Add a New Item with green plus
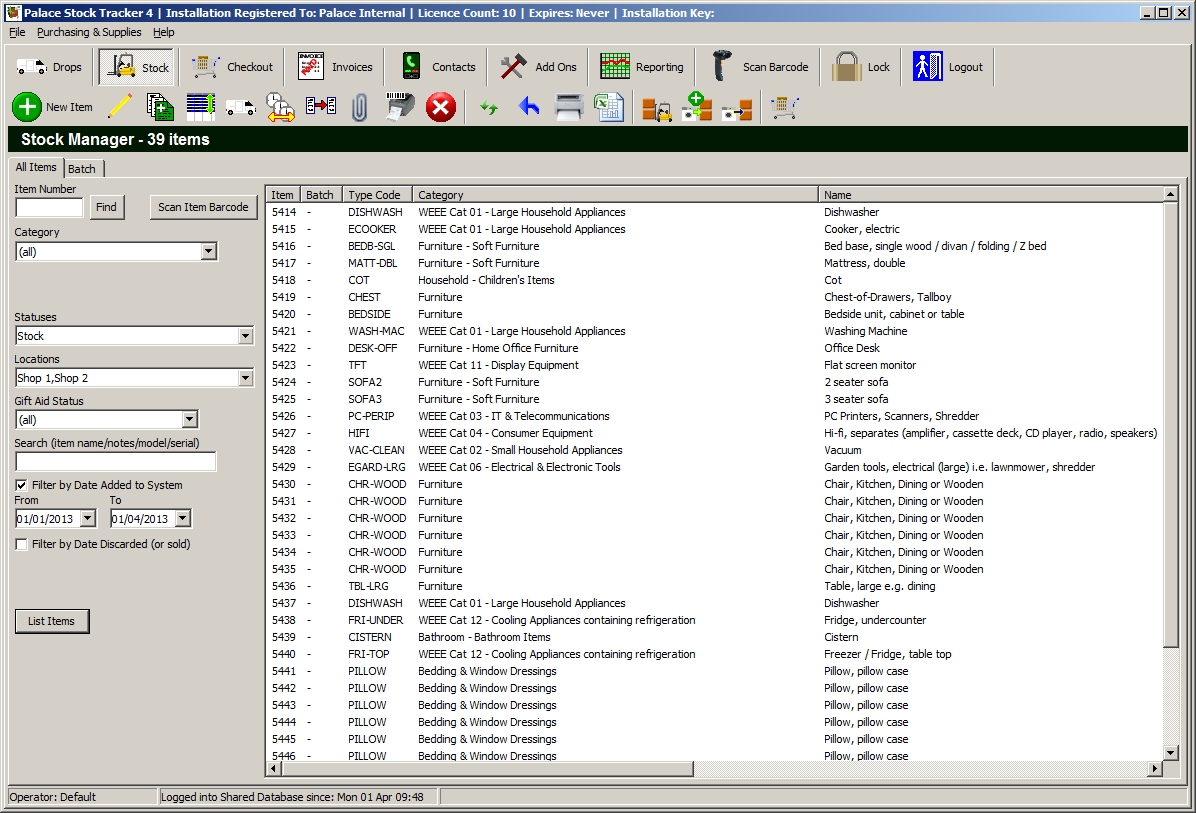The height and width of the screenshot is (813, 1196). (53, 108)
